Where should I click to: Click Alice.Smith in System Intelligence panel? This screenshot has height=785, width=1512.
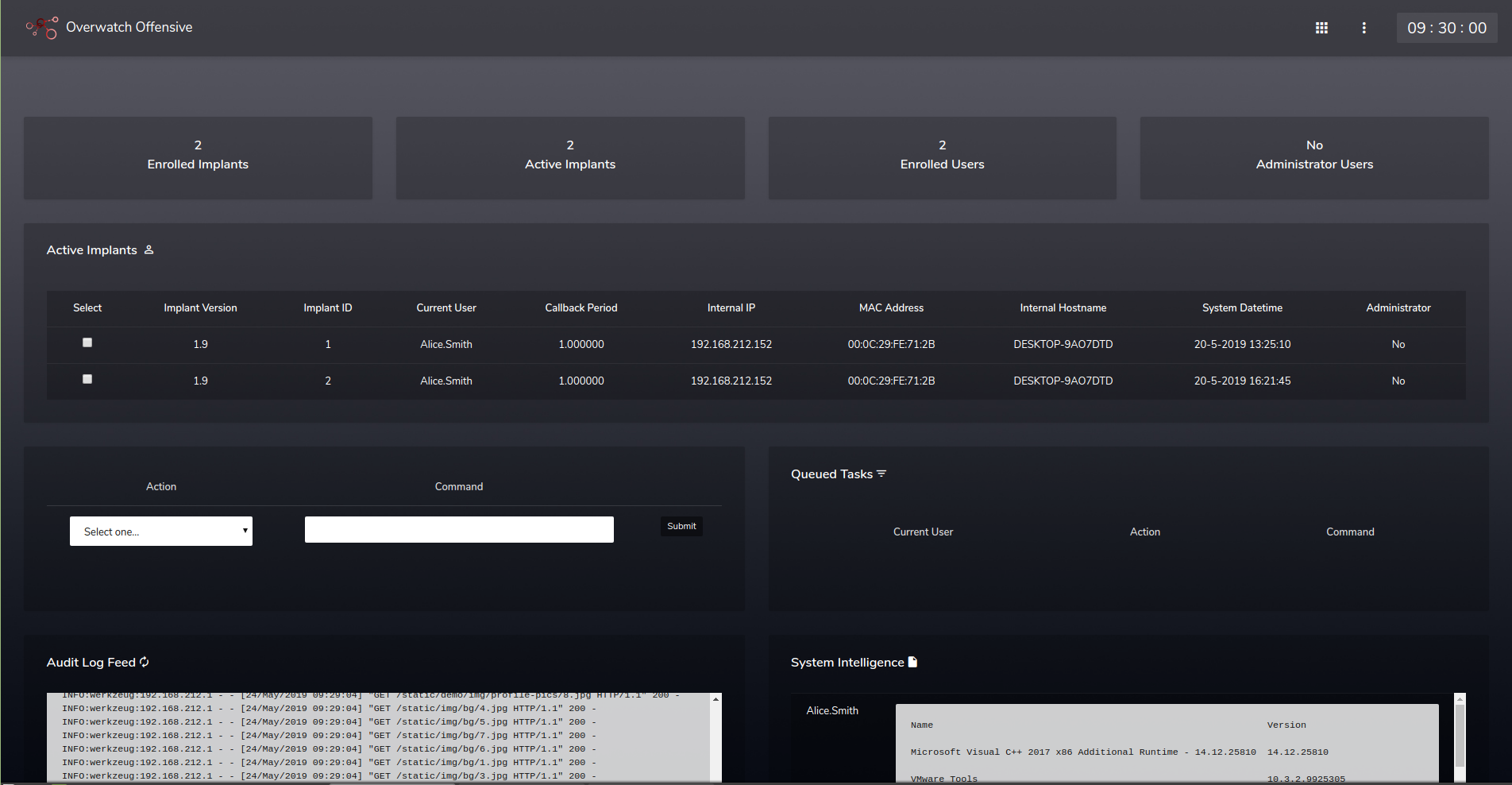[x=832, y=710]
